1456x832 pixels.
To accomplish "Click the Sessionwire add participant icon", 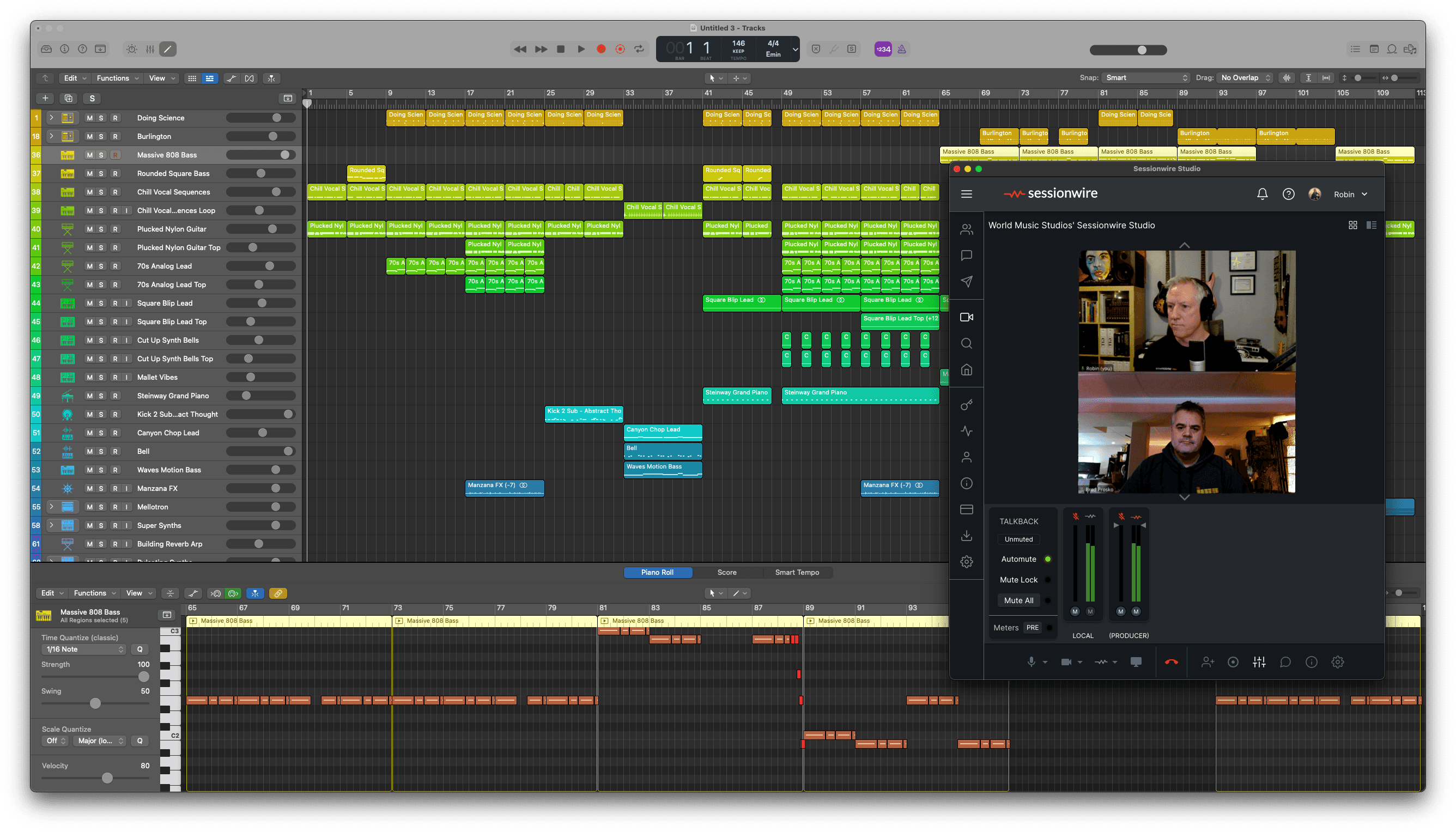I will pyautogui.click(x=1208, y=663).
